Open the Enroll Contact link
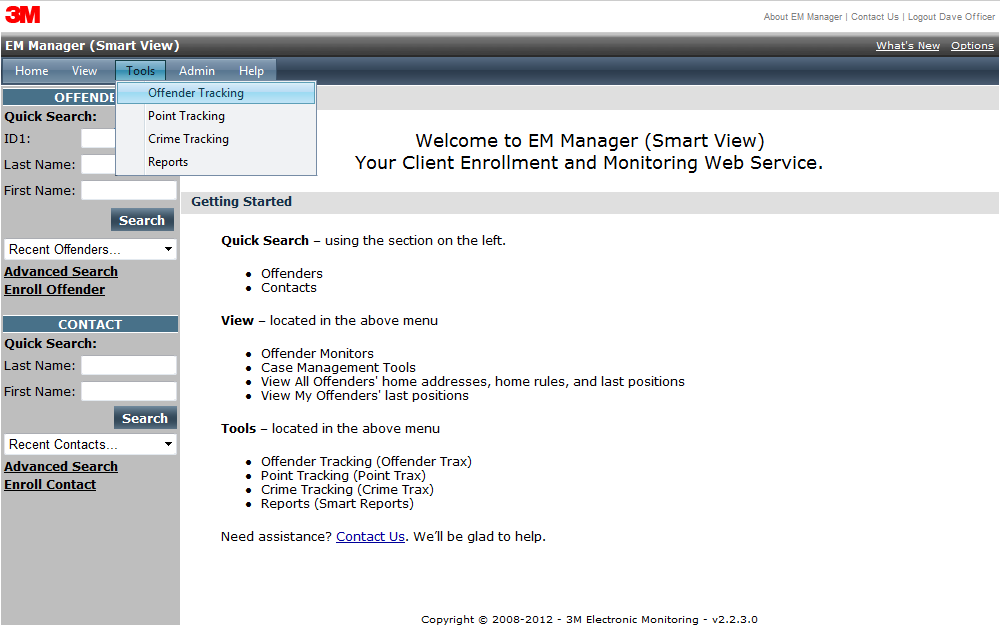Screen dimensions: 1000x626 click(50, 485)
